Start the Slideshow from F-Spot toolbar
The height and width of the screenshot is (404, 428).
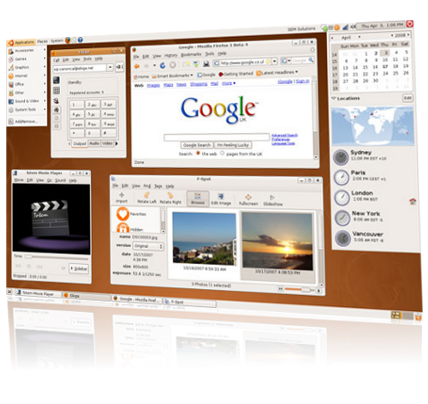272,197
